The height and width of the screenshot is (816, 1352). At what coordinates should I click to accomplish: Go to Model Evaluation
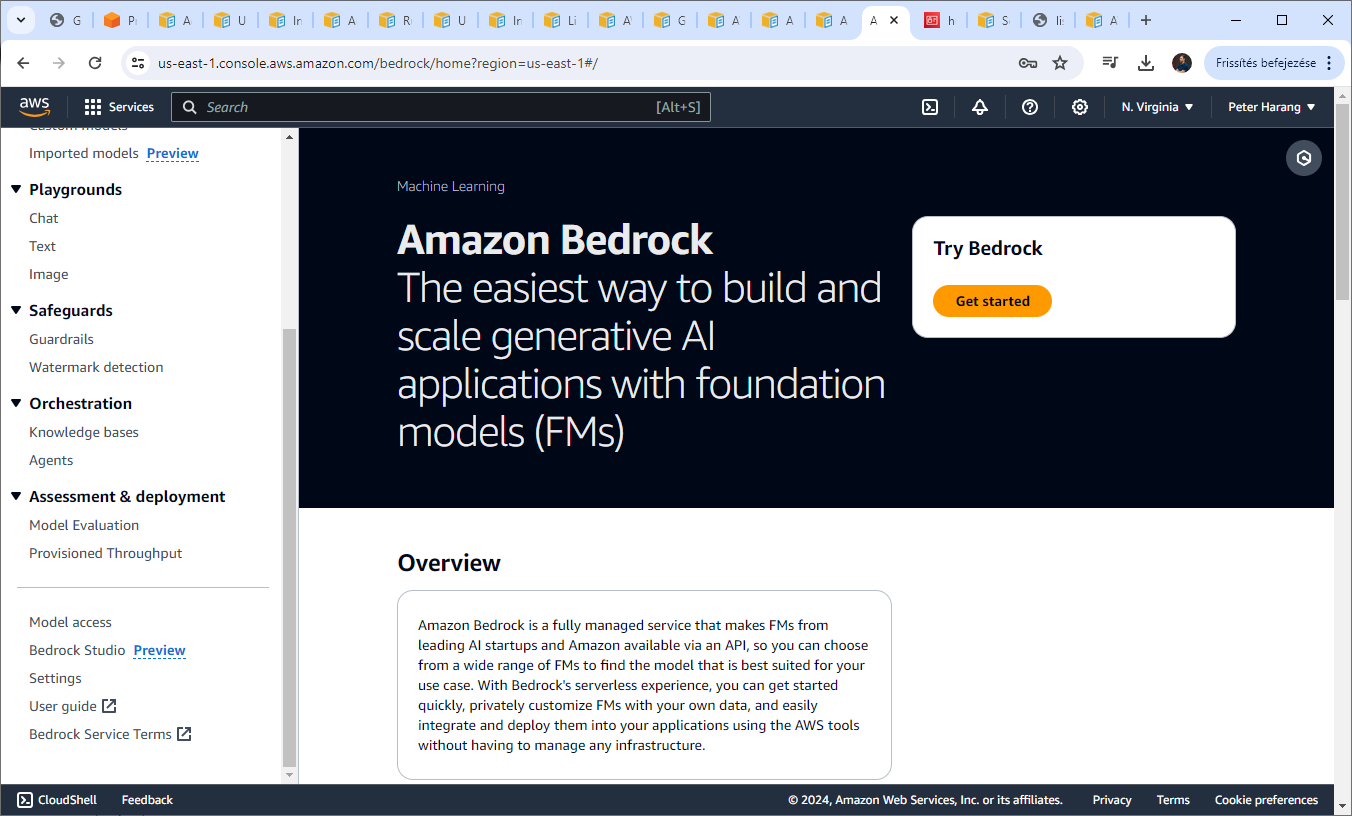point(84,525)
